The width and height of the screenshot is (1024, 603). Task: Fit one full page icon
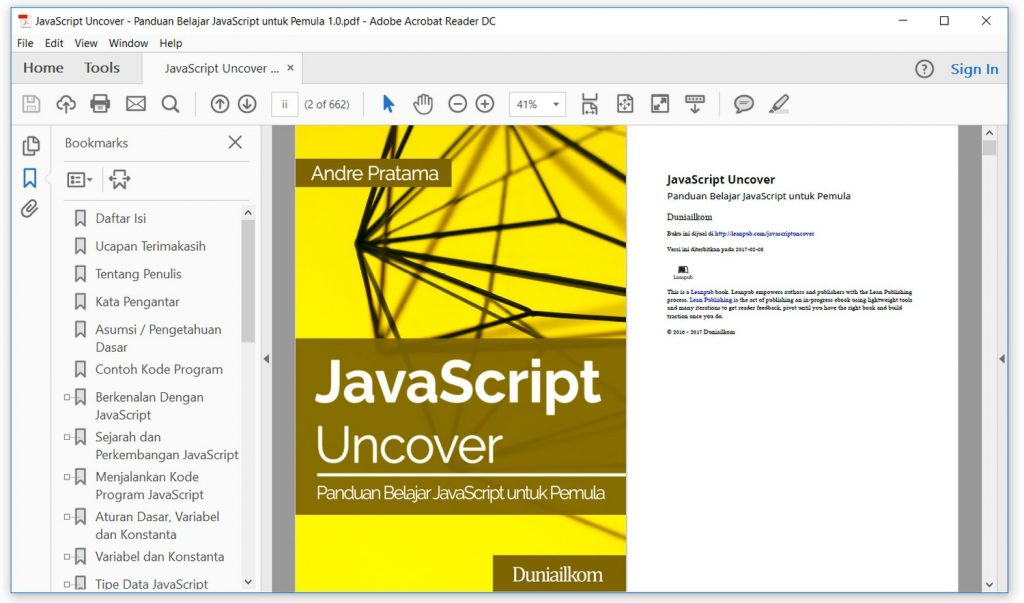[x=625, y=104]
